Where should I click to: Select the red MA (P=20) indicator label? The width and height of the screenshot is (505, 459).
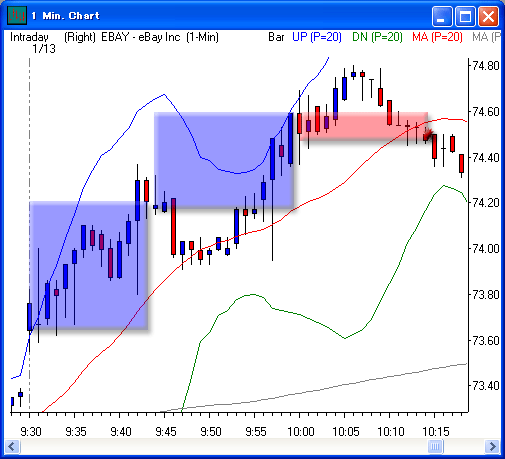(437, 37)
